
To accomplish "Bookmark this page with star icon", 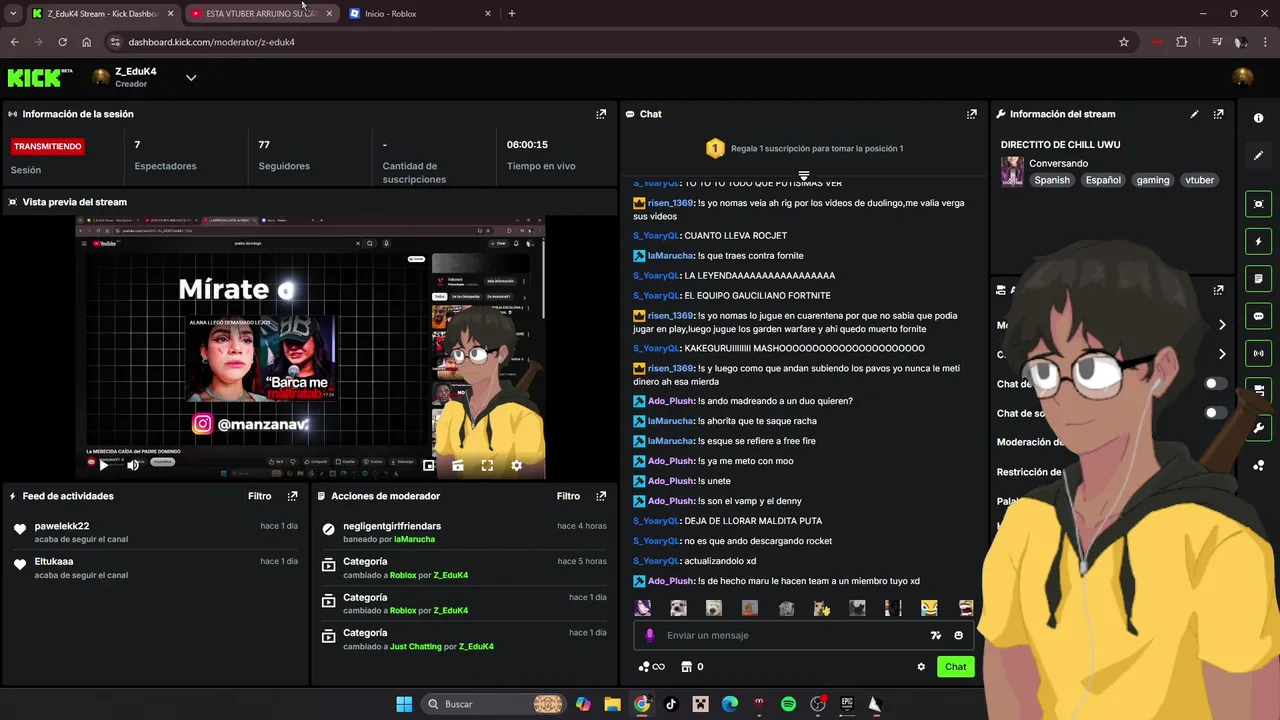I will [1124, 42].
